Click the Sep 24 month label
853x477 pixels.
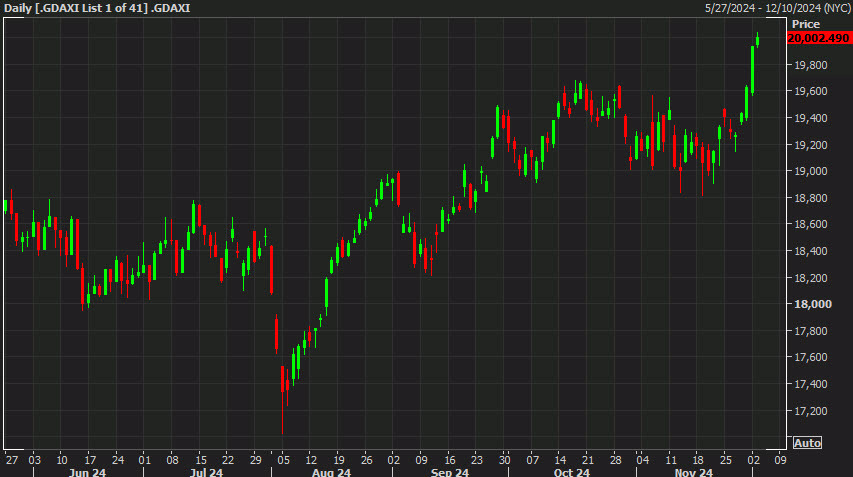pyautogui.click(x=449, y=472)
